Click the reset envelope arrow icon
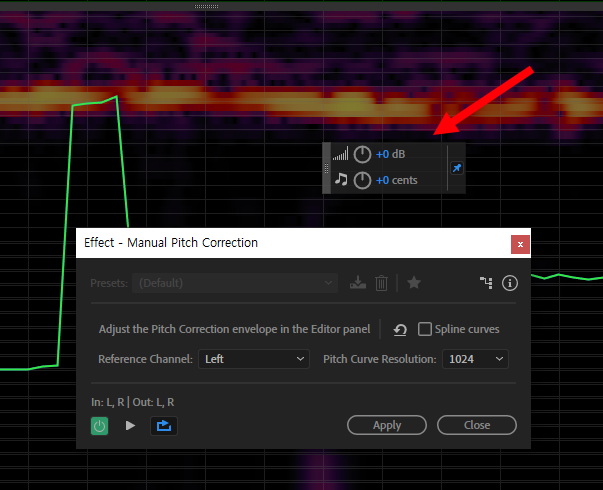Viewport: 603px width, 490px height. [x=400, y=330]
